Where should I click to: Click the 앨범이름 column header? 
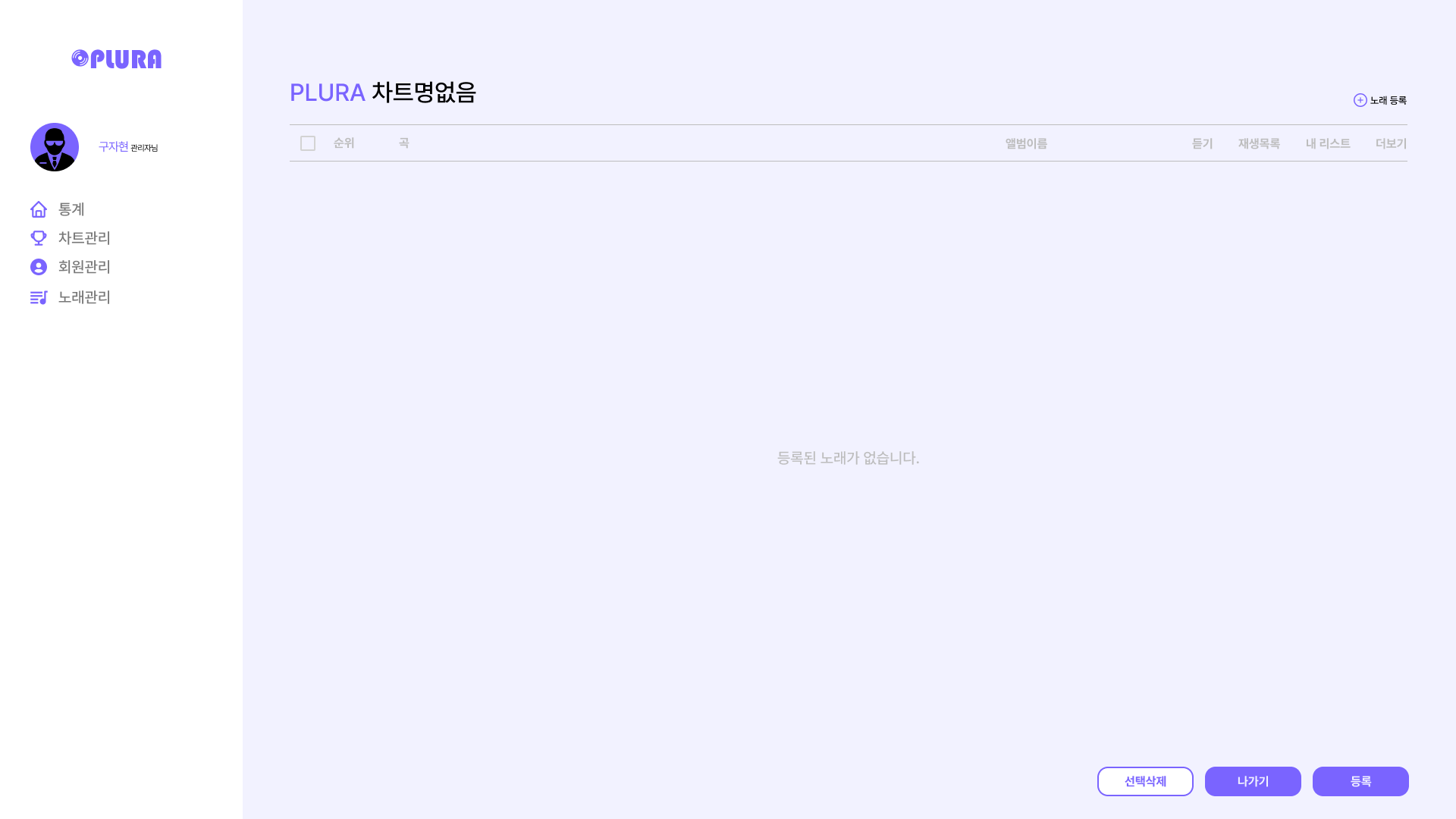1026,143
